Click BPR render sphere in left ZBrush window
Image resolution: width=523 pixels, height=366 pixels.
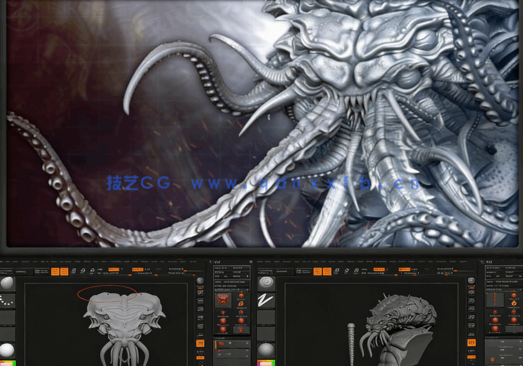[x=200, y=281]
